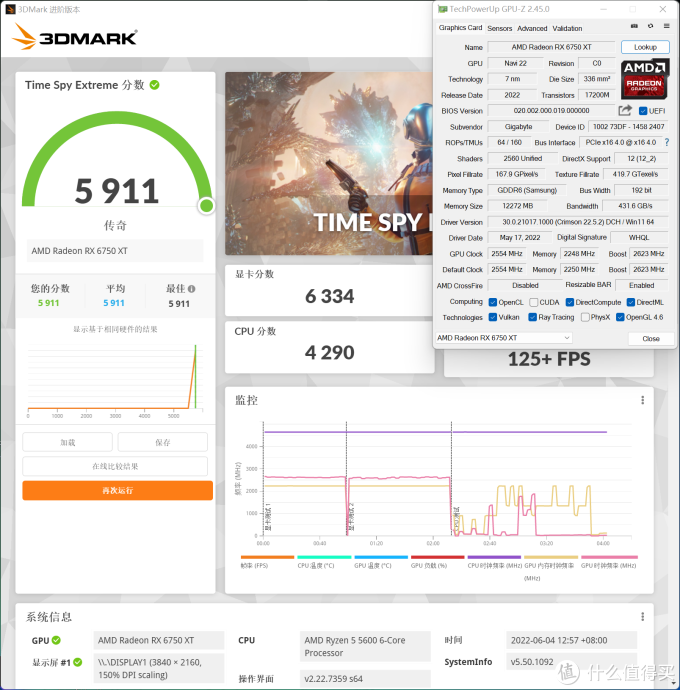
Task: Open the 监控 panel three-dot menu
Action: (642, 400)
